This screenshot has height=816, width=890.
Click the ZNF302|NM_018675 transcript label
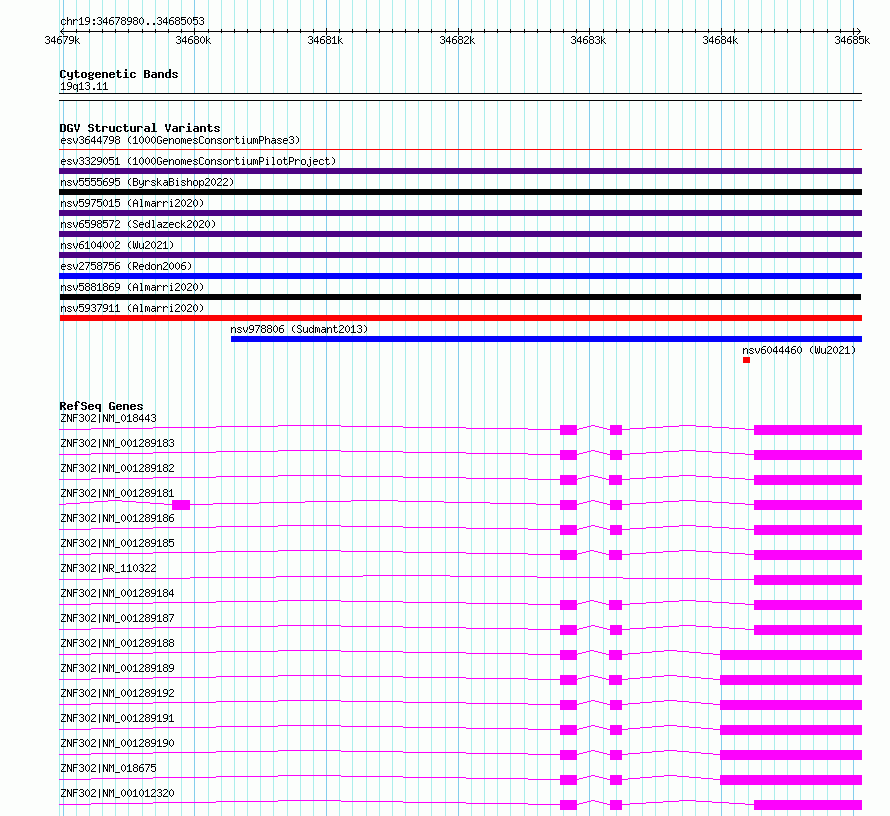click(108, 768)
